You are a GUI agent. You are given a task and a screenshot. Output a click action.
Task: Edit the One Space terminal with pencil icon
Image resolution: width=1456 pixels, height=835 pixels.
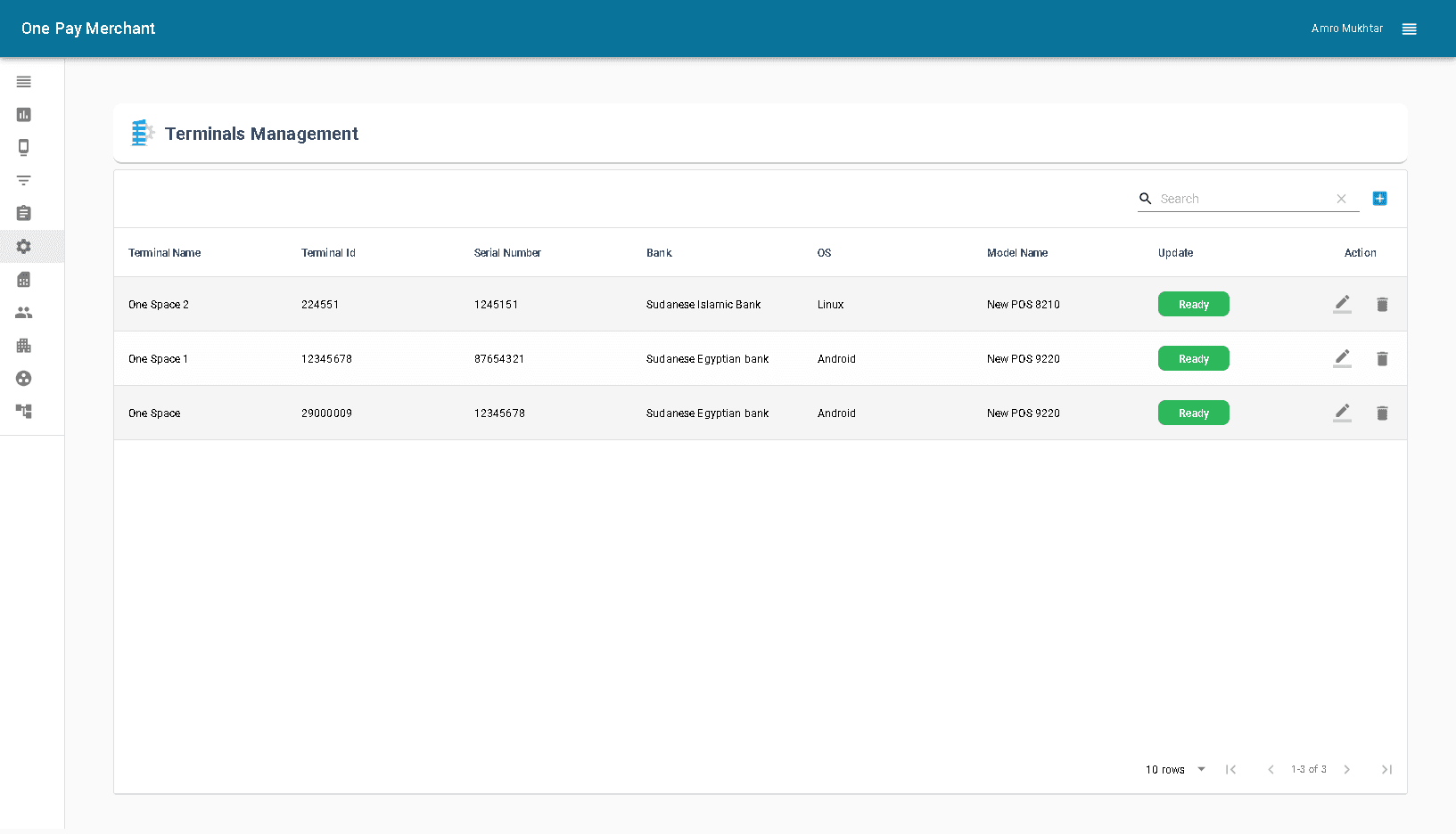[x=1342, y=413]
